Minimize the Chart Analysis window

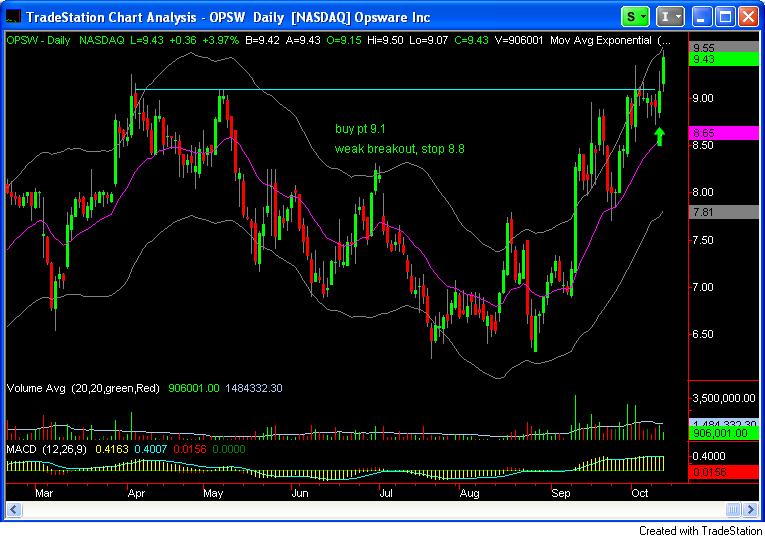[701, 17]
